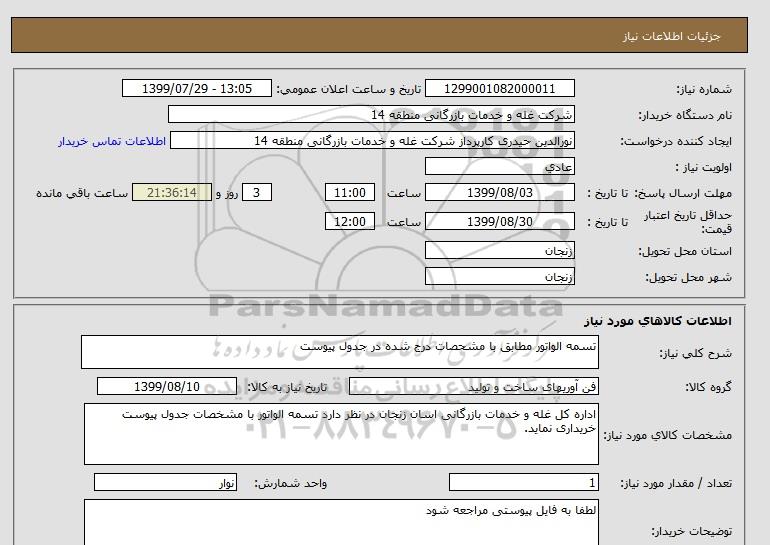Click the label استان محل تحویل

pos(685,251)
